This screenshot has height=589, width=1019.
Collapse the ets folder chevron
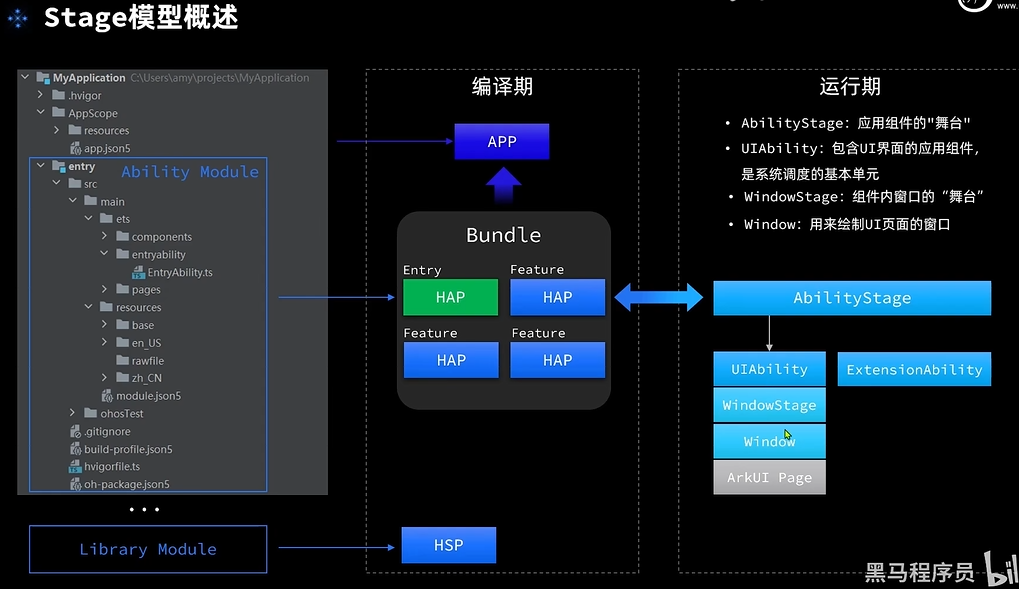tap(88, 218)
